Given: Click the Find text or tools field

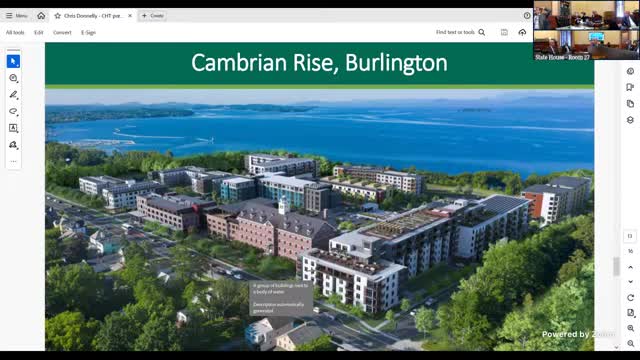Looking at the screenshot, I should point(455,32).
